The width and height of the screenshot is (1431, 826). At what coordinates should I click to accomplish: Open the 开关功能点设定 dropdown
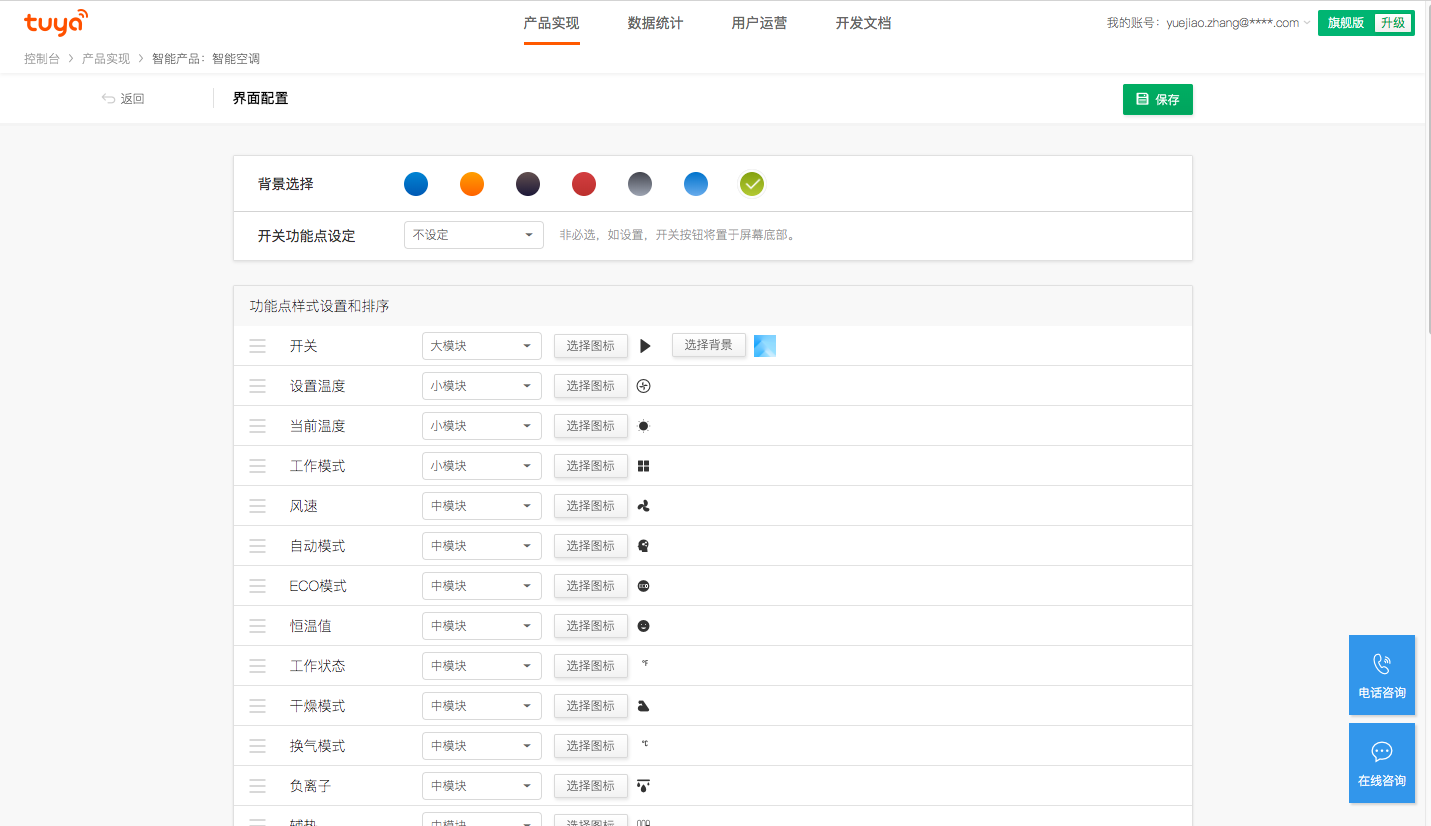pos(473,235)
